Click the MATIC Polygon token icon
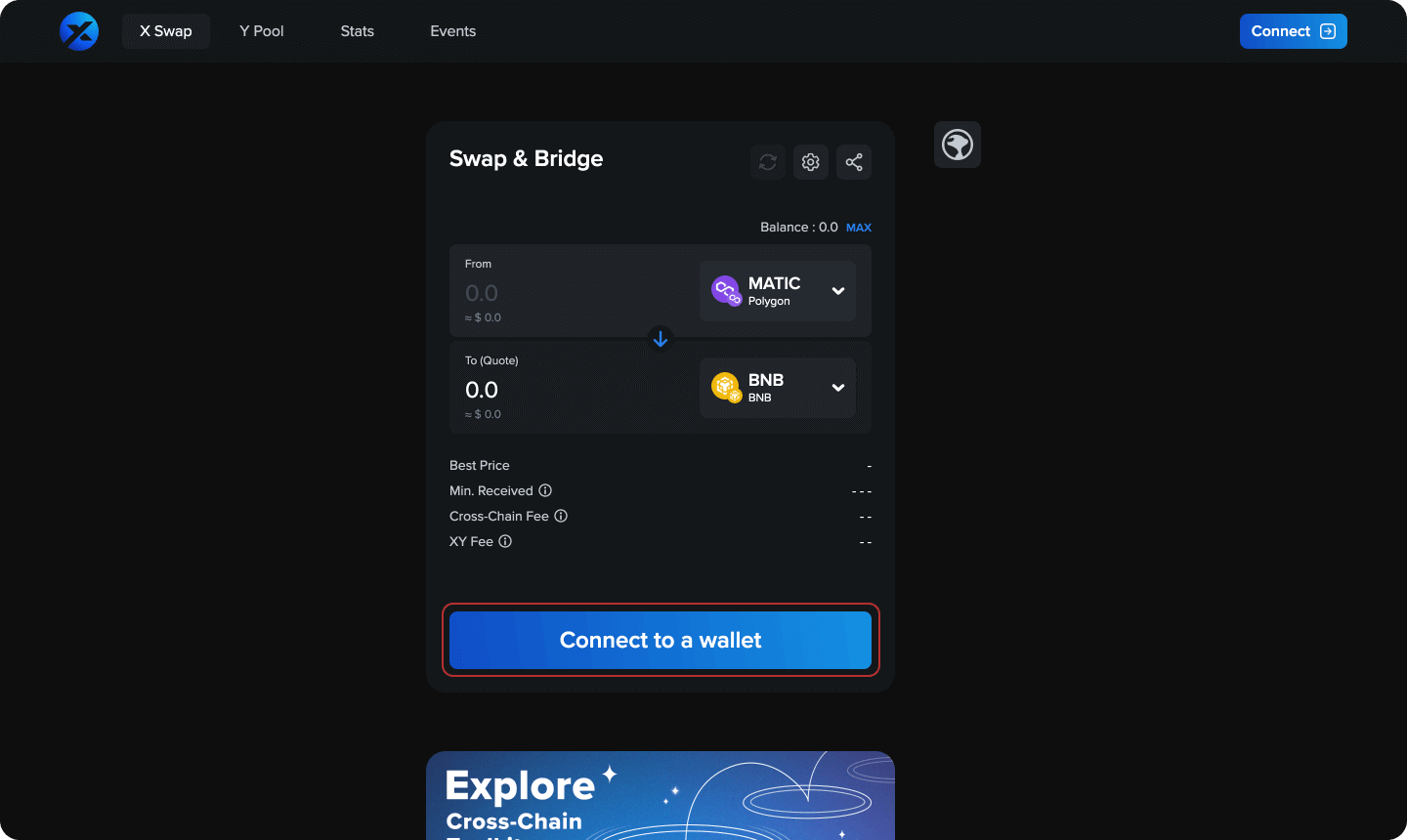Viewport: 1407px width, 840px height. 726,290
